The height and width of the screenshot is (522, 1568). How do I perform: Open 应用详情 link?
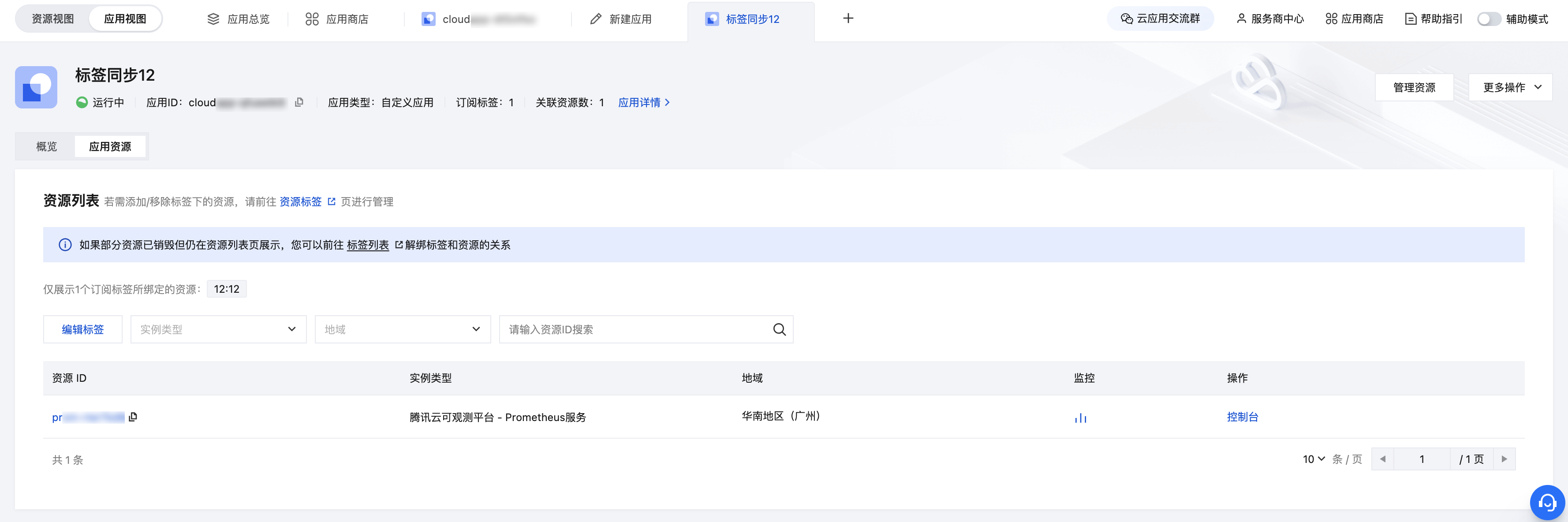click(x=645, y=102)
